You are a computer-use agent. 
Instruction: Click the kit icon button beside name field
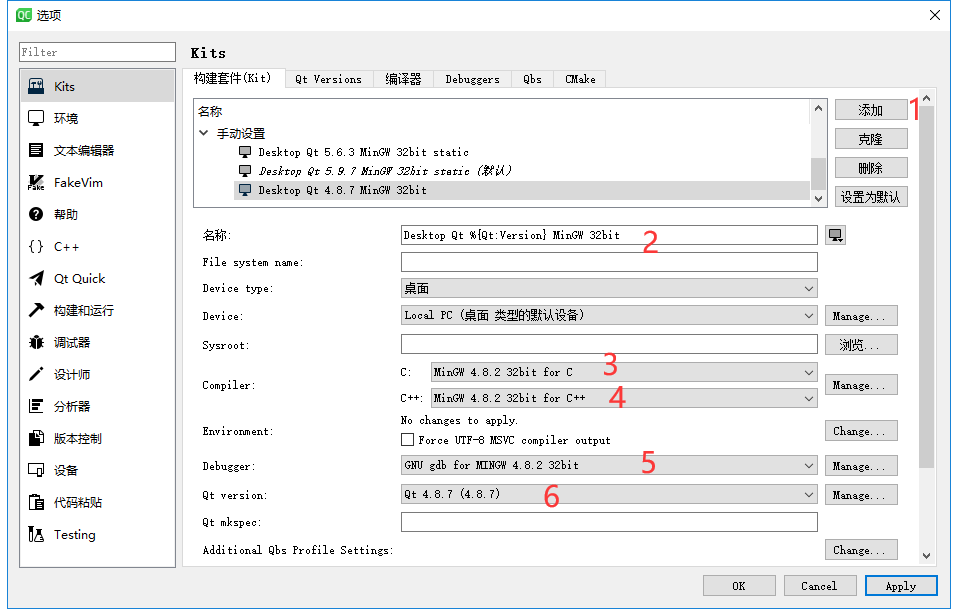(x=835, y=235)
